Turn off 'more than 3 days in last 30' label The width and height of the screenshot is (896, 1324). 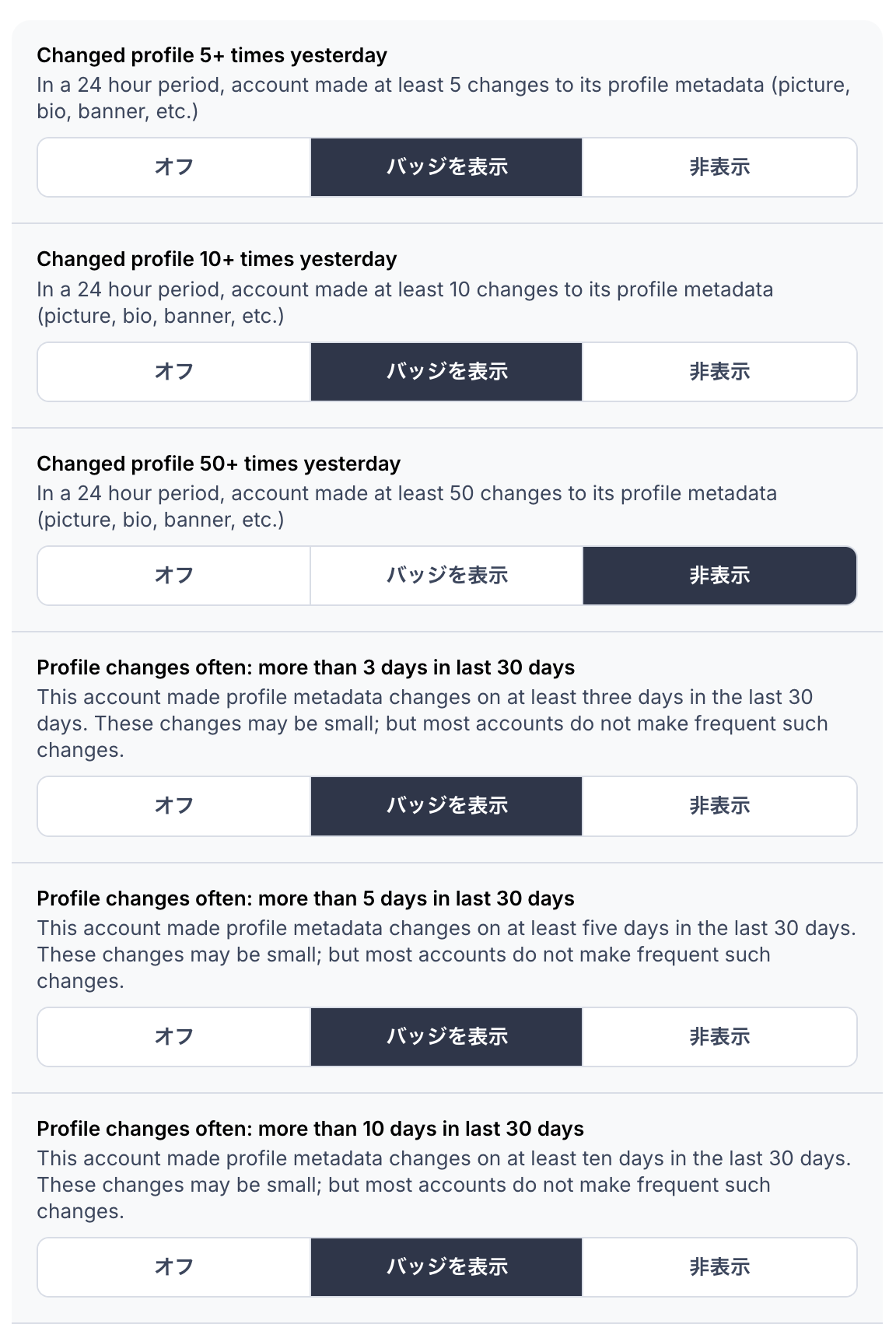pos(173,806)
